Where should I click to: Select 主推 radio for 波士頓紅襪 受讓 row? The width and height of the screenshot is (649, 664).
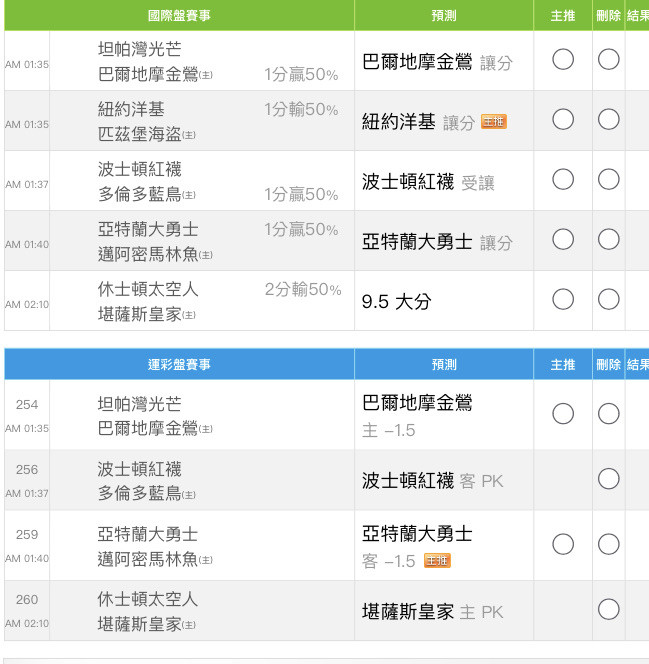point(563,180)
